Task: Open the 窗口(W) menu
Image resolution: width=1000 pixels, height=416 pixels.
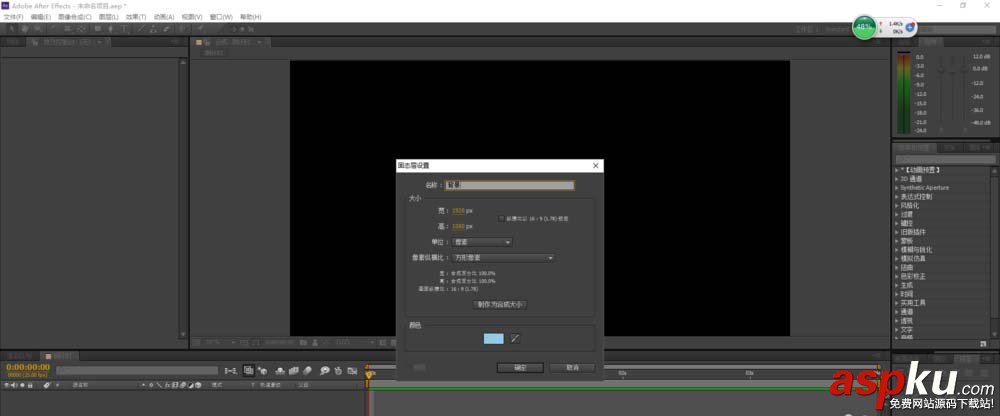Action: (x=221, y=17)
